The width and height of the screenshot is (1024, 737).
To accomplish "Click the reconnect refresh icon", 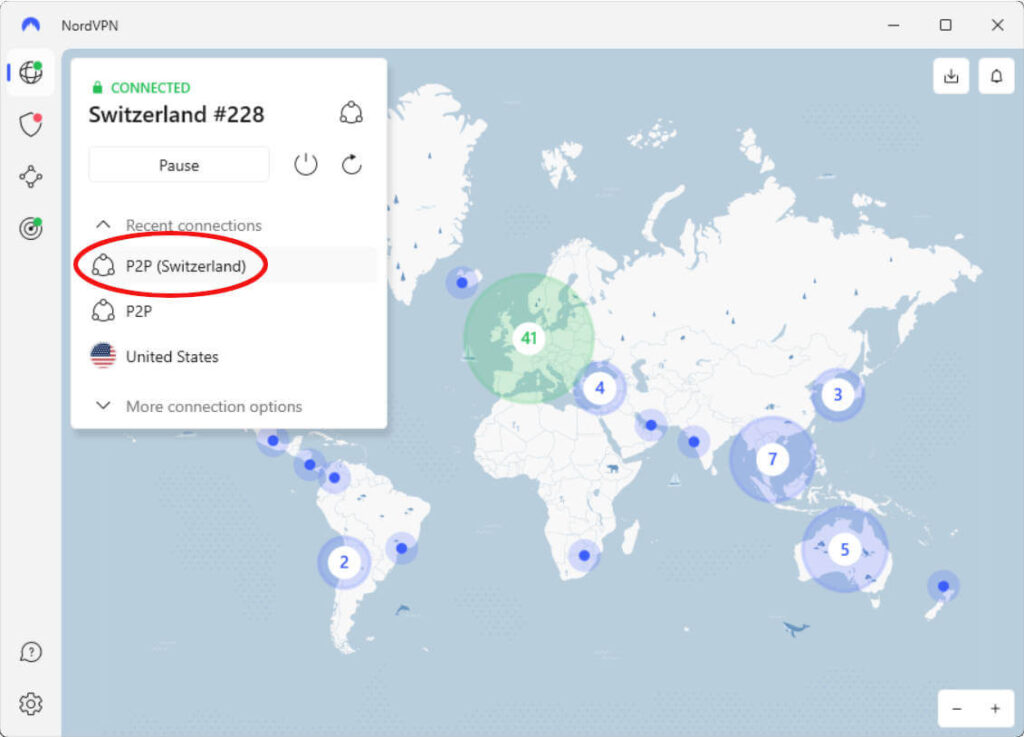I will [351, 165].
